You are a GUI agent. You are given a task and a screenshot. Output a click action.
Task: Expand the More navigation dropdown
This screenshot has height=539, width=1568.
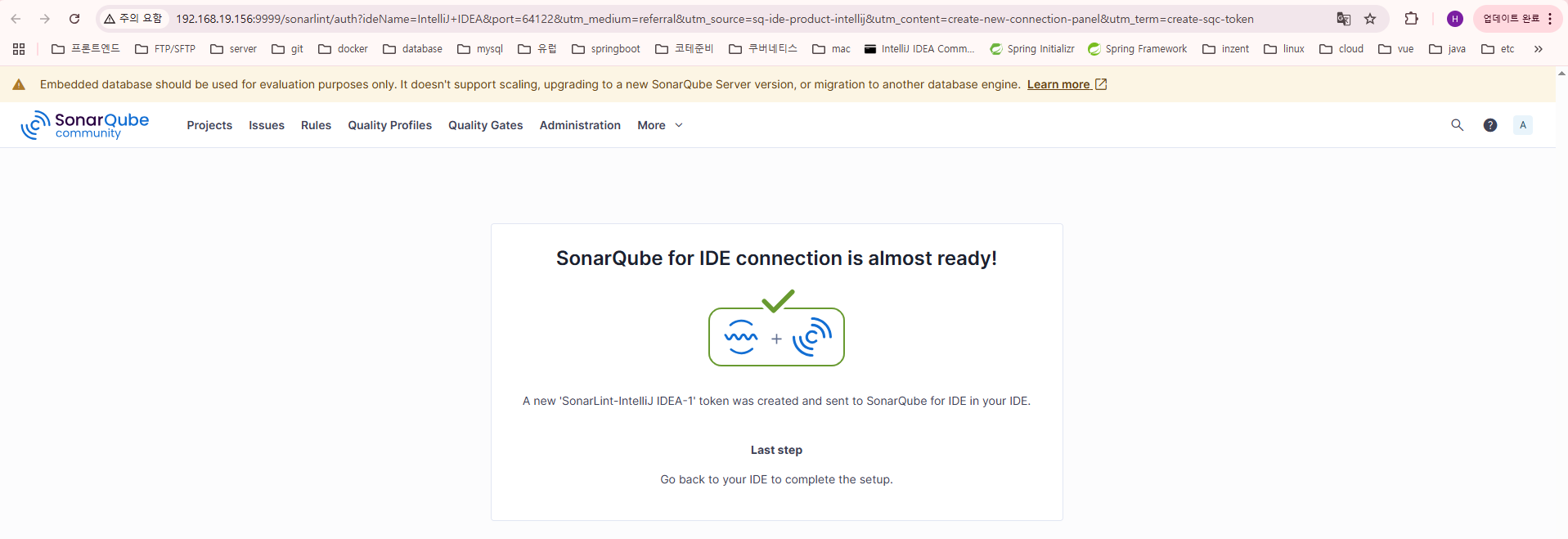(660, 125)
